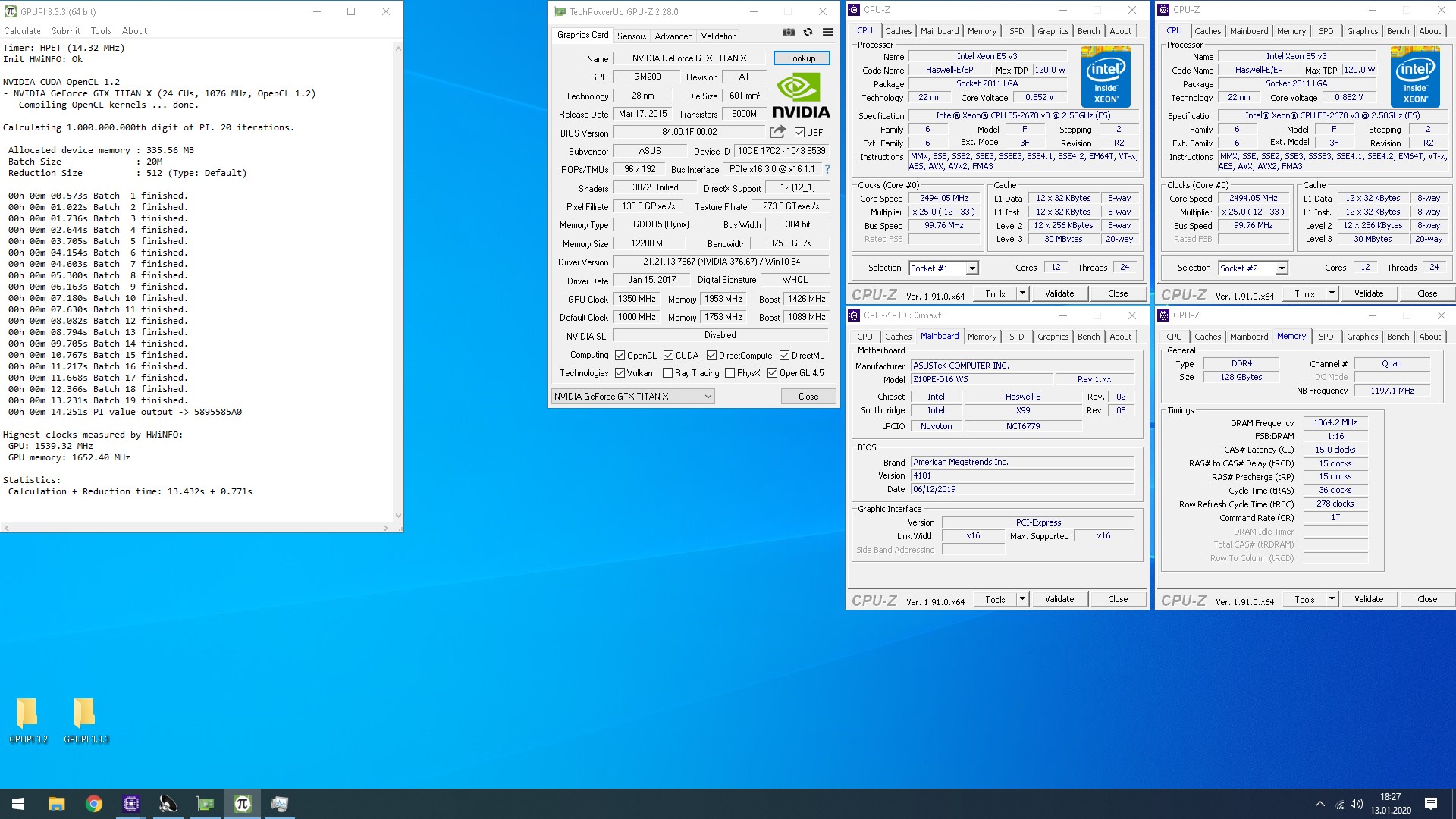Screen dimensions: 1456x819
Task: Click the GPUPI horizontal scrollbar
Action: click(196, 528)
